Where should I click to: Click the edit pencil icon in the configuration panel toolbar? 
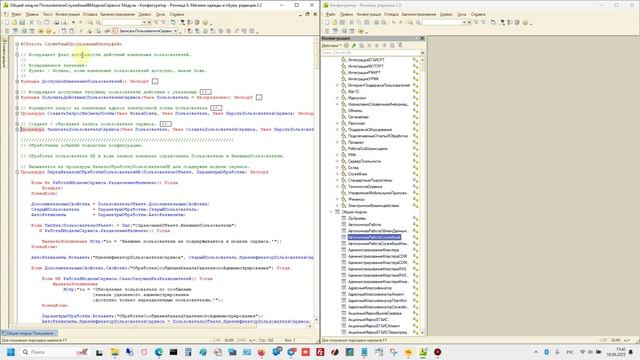pos(354,45)
